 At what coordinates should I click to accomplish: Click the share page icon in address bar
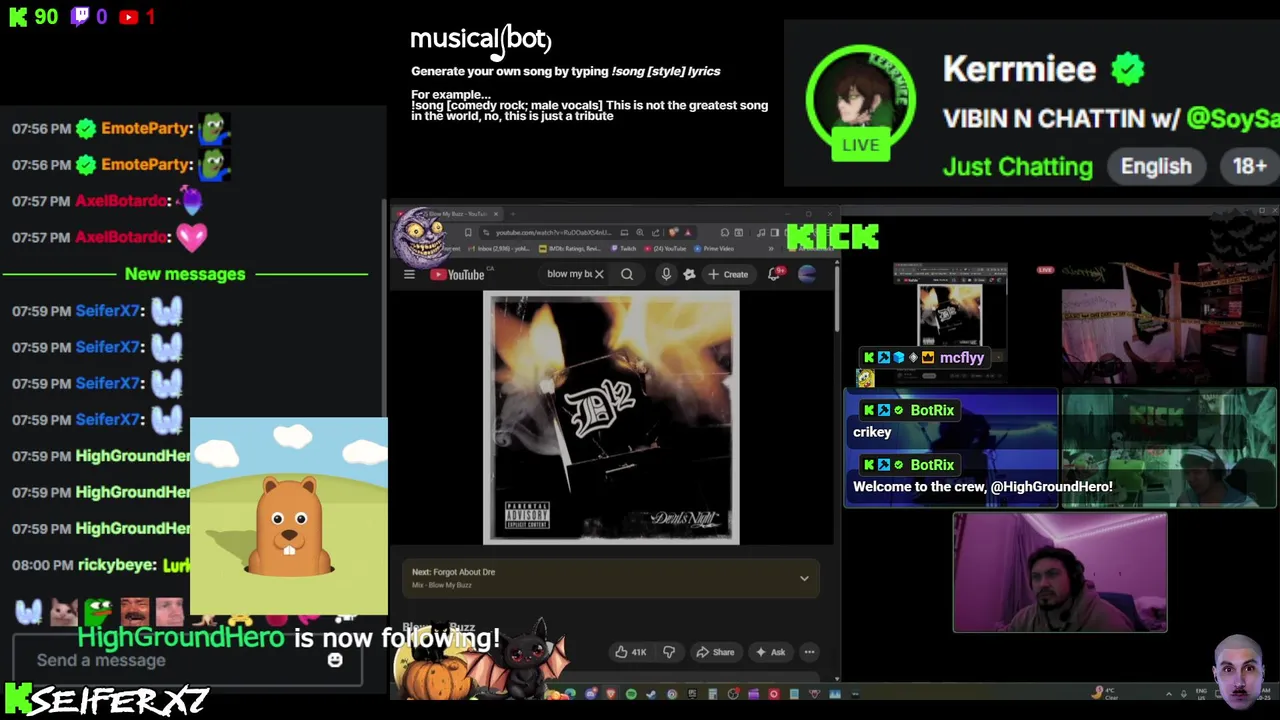coord(656,232)
